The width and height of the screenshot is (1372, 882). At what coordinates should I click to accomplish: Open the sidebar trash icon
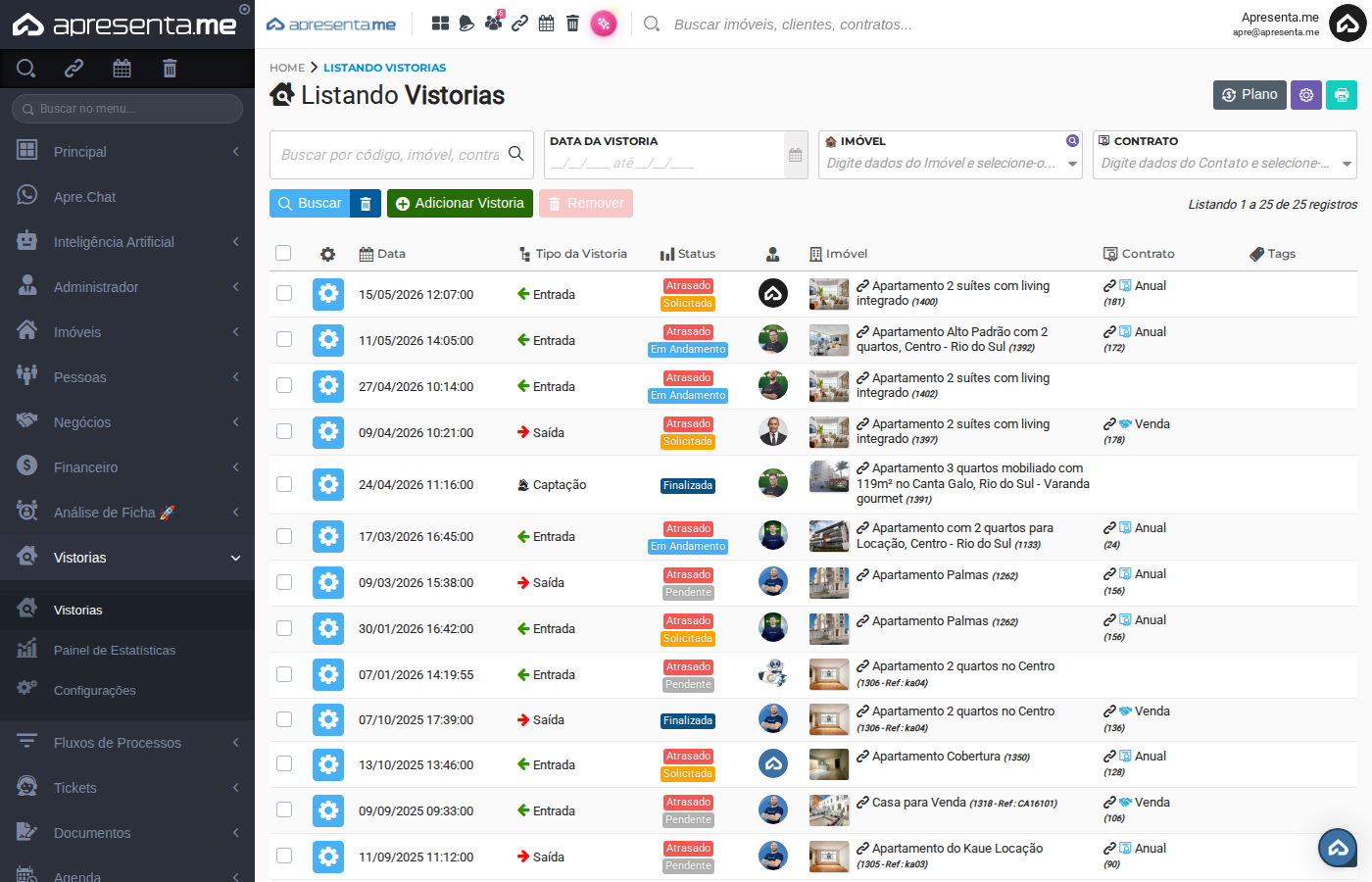click(170, 68)
